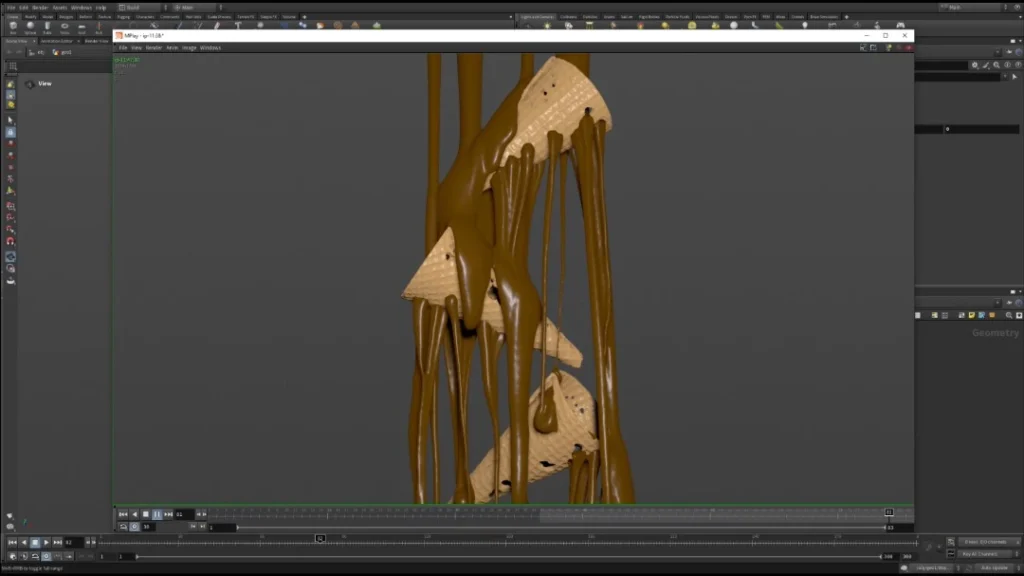Open the Build desktop dropdown

click(140, 7)
